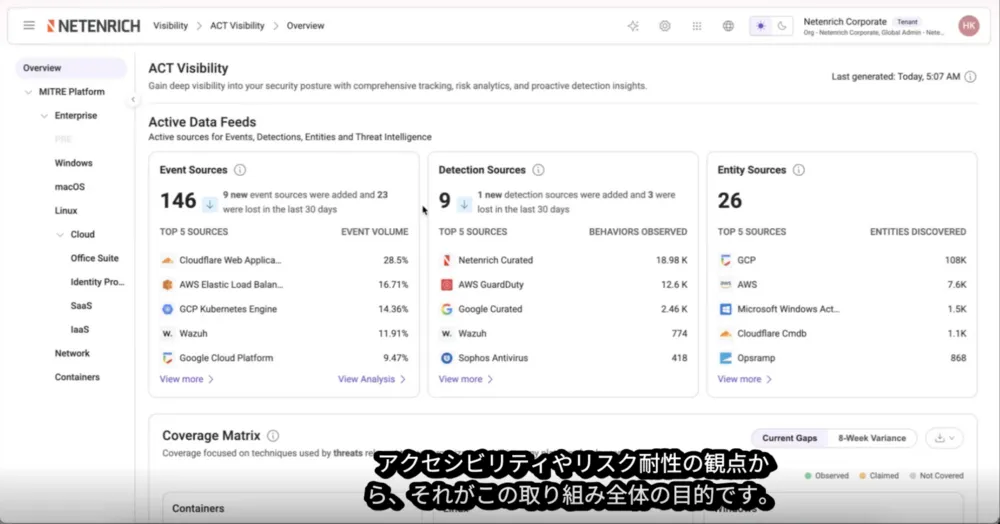Select Windows in the sidebar
The image size is (1000, 524).
[x=73, y=163]
